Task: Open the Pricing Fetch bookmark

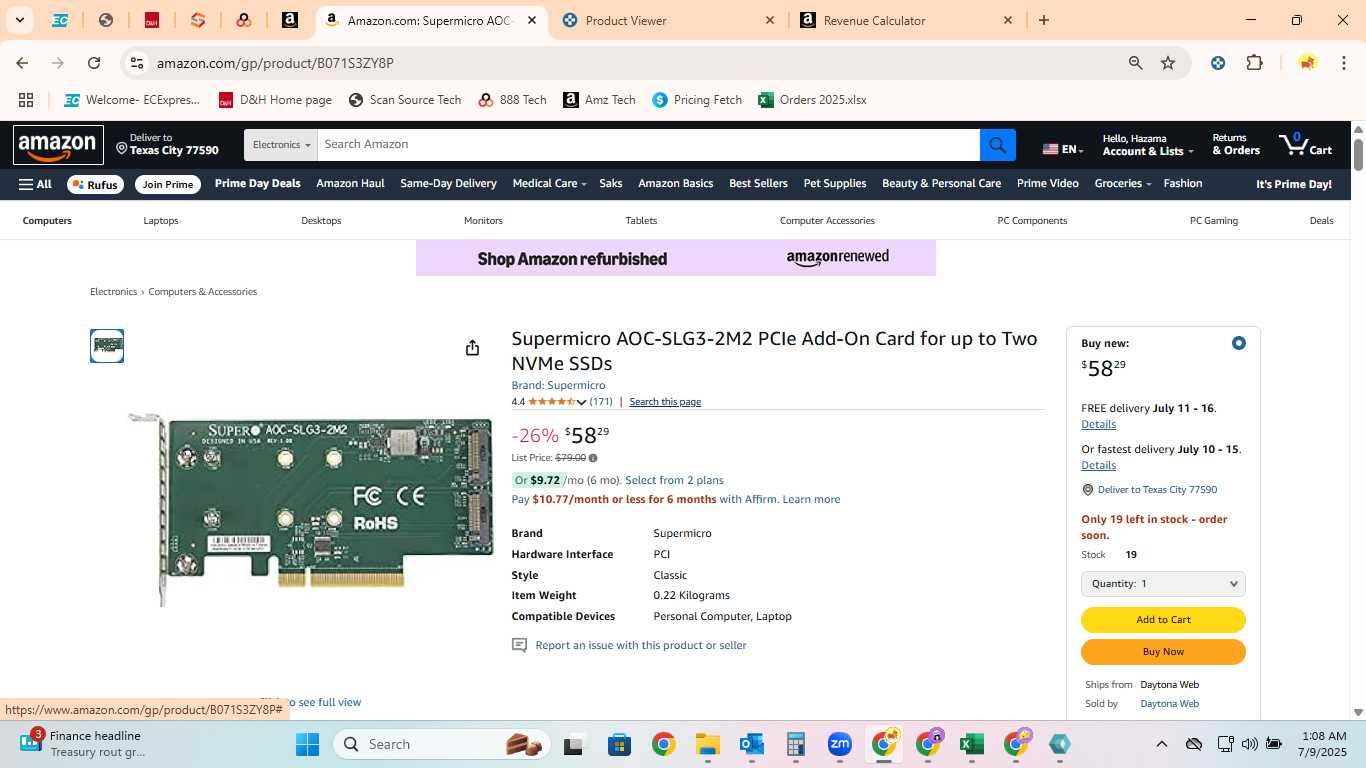Action: coord(697,100)
